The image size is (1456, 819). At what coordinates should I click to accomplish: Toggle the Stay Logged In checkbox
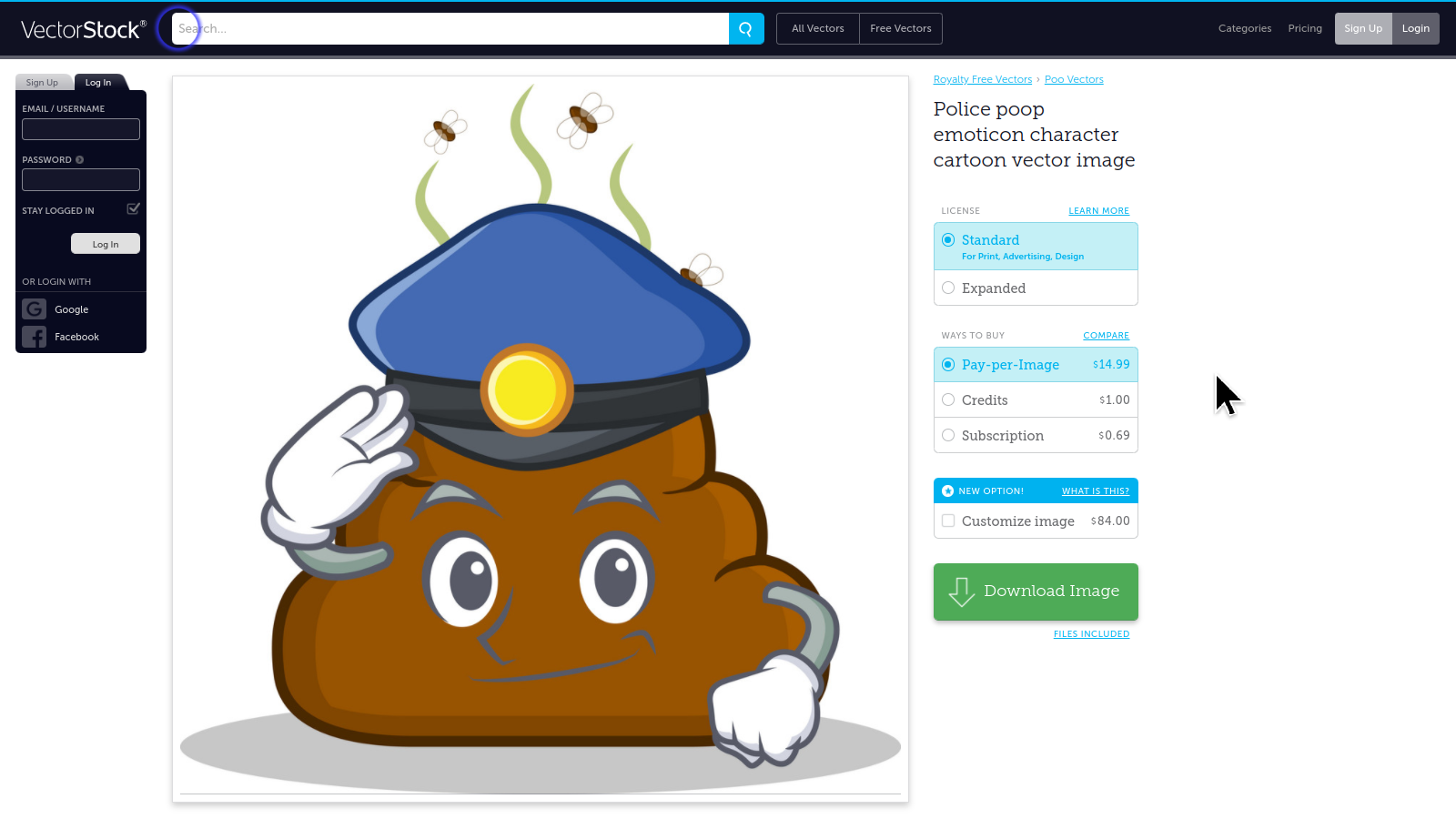point(133,209)
